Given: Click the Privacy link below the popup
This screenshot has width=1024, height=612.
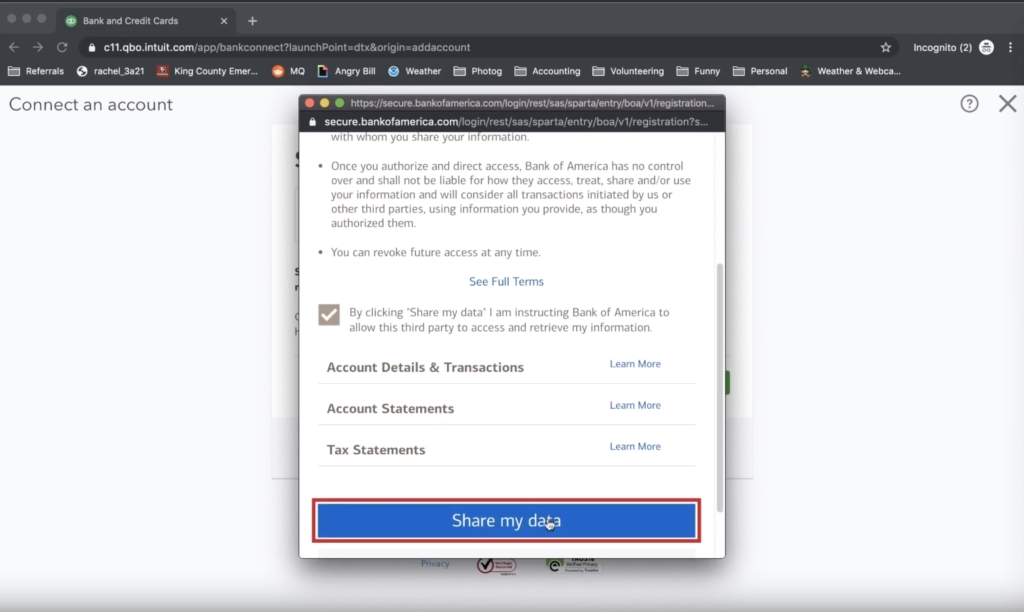Looking at the screenshot, I should (435, 564).
